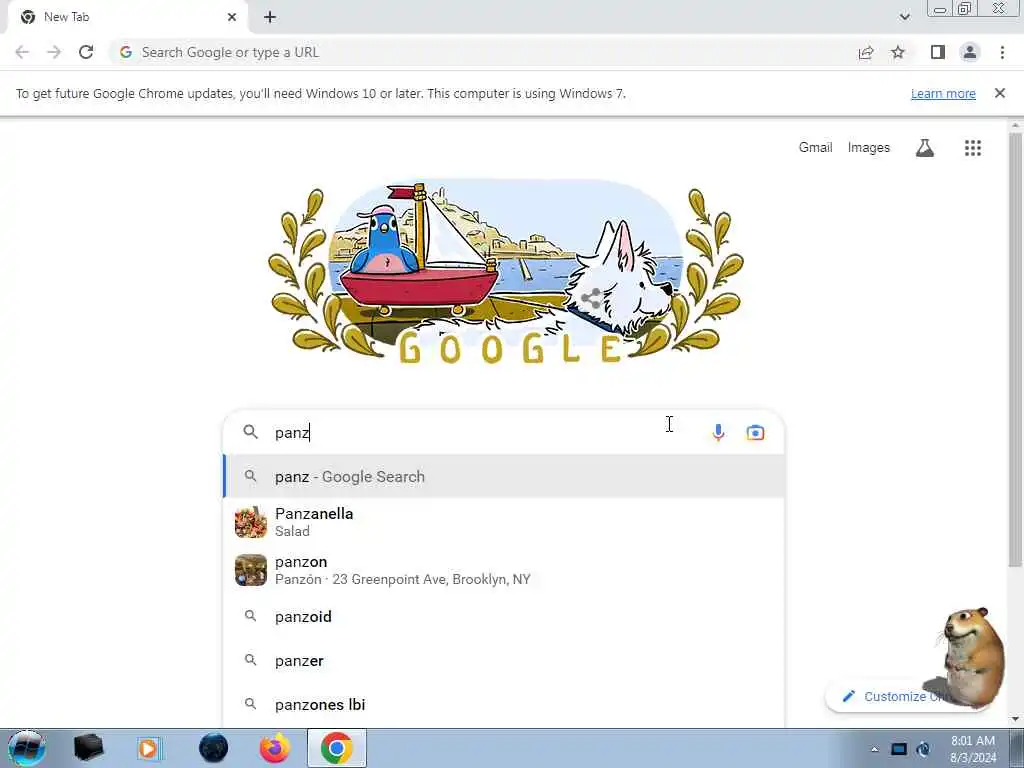1024x768 pixels.
Task: Open Chrome's three-dot menu
Action: [x=1002, y=52]
